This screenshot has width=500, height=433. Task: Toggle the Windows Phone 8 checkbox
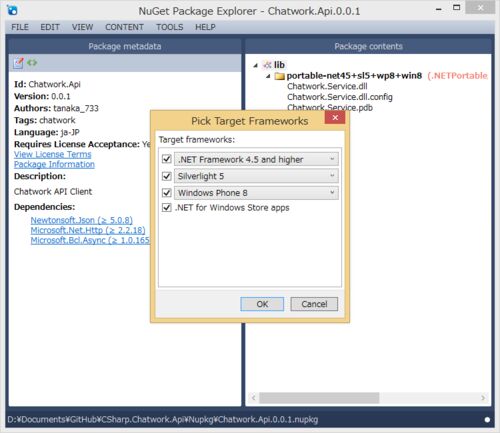(167, 193)
